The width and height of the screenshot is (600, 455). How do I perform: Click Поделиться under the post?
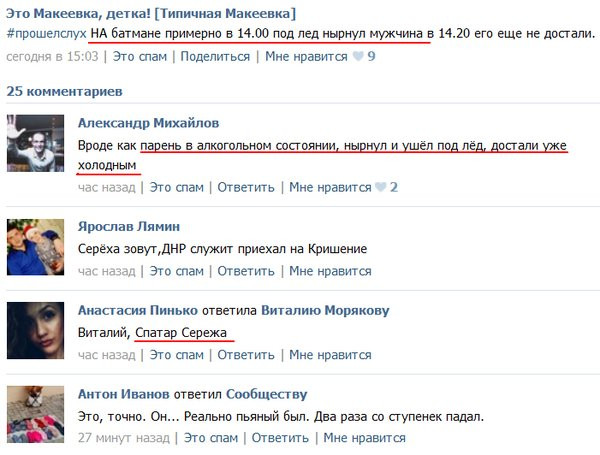[215, 57]
